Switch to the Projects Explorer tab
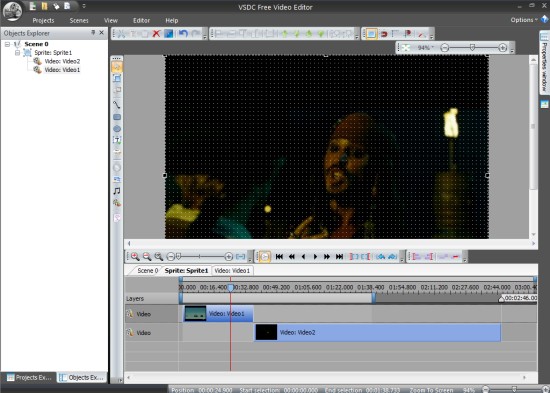The height and width of the screenshot is (393, 550). 29,378
